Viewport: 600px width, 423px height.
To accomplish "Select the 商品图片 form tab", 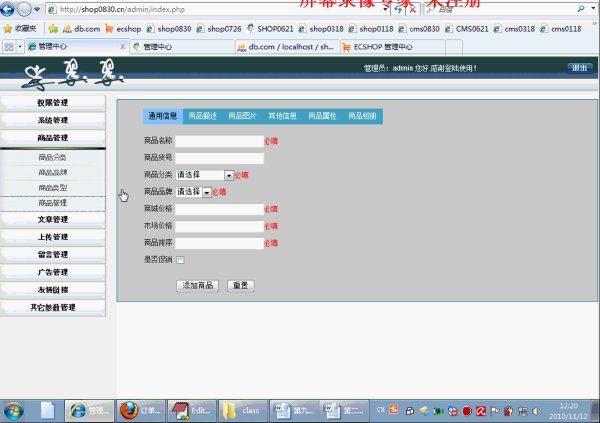I will coord(242,116).
